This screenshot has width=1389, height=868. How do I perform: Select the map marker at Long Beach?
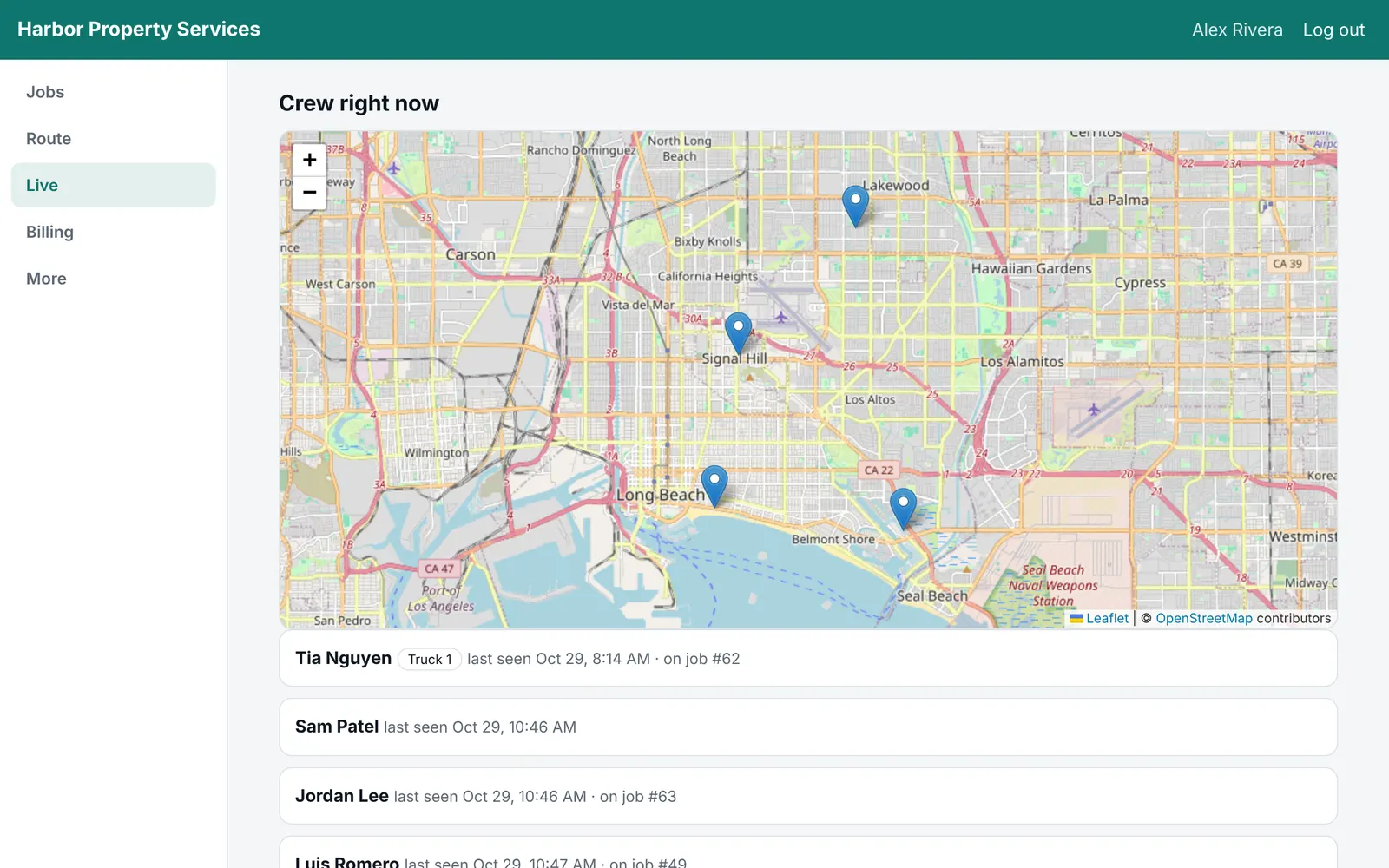(x=714, y=486)
